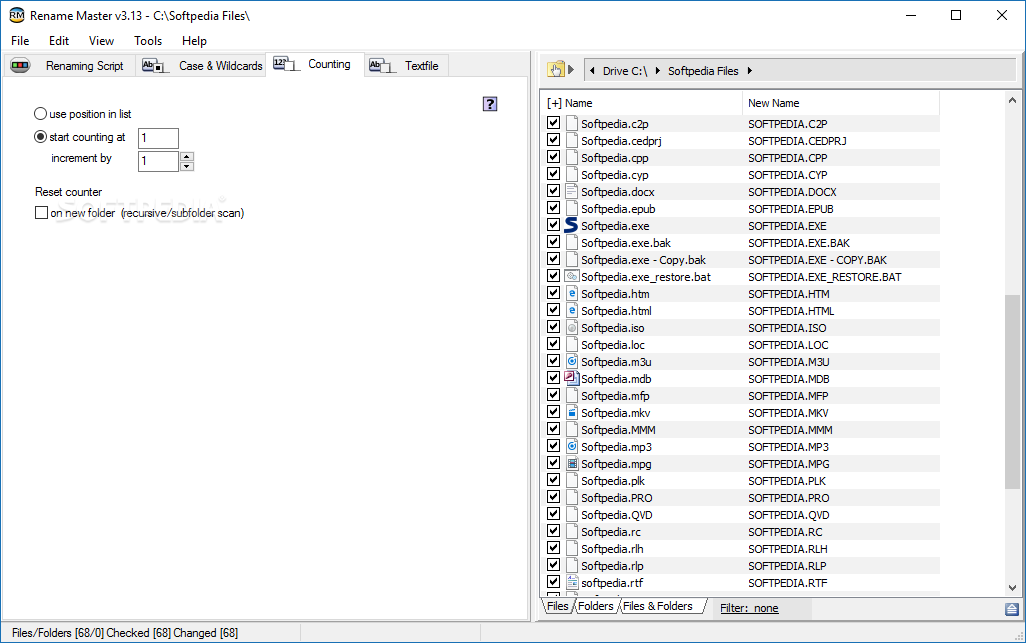1026x643 pixels.
Task: Uncheck the Softpedia.cyp file checkbox
Action: click(554, 174)
